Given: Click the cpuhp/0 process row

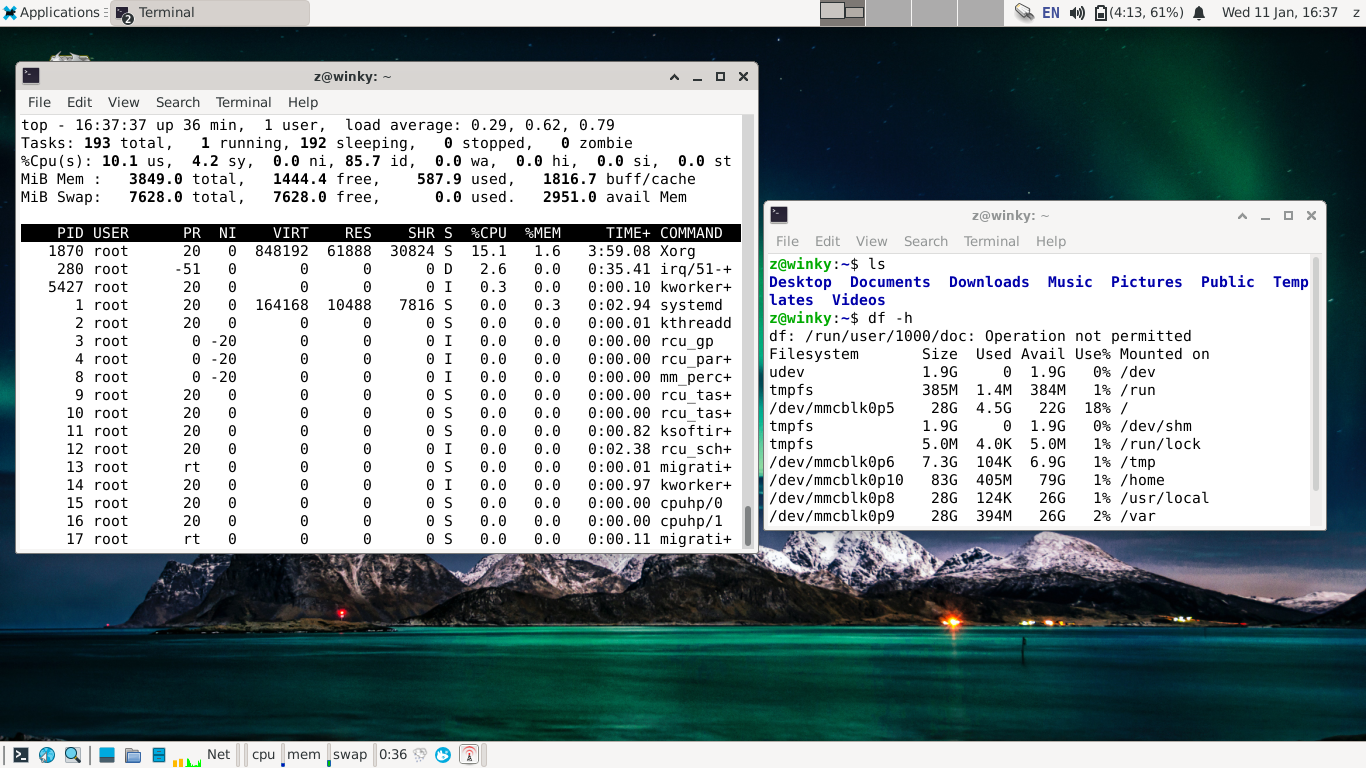Looking at the screenshot, I should pos(380,503).
